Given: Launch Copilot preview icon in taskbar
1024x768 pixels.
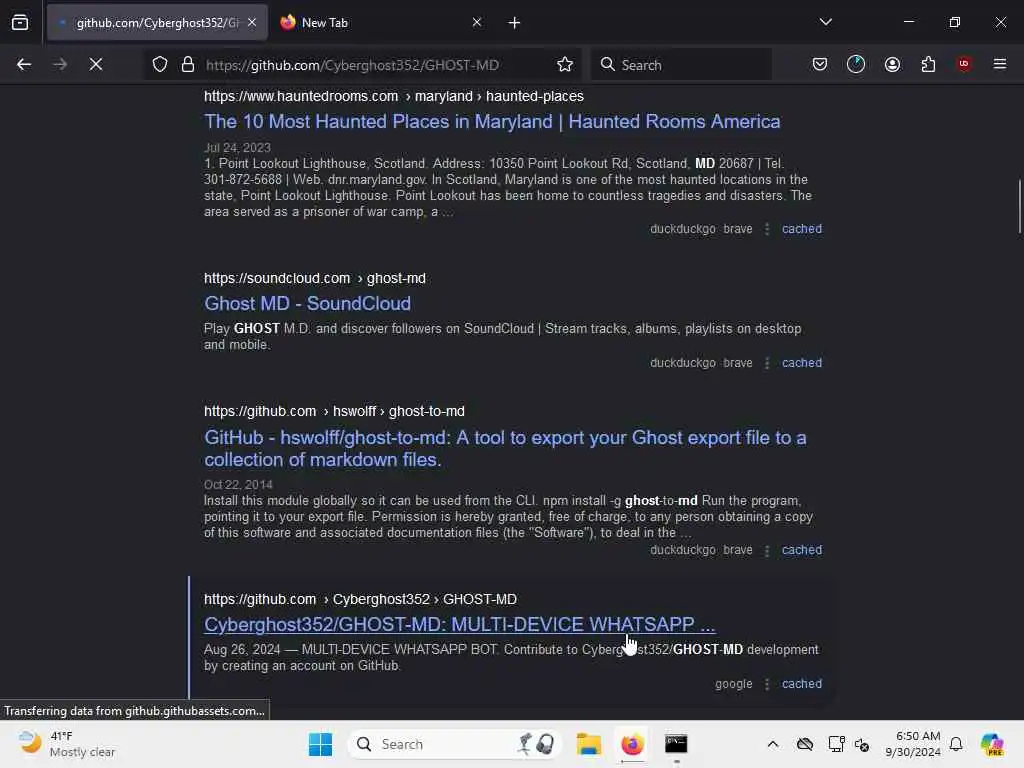Looking at the screenshot, I should [992, 744].
